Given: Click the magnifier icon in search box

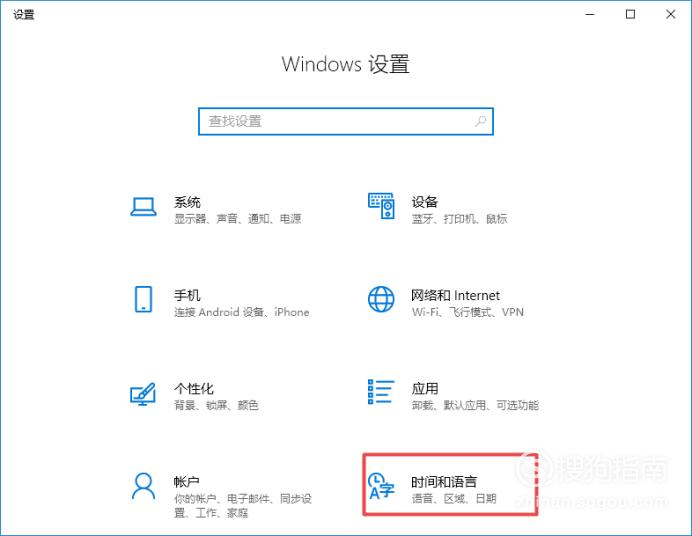Looking at the screenshot, I should click(481, 121).
